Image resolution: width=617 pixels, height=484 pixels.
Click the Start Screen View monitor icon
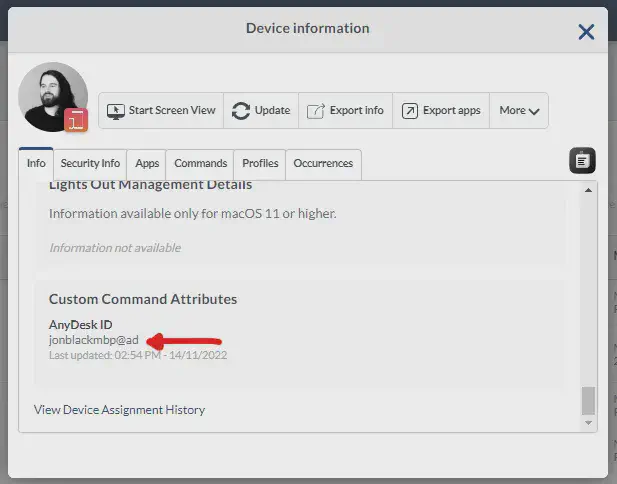(116, 110)
